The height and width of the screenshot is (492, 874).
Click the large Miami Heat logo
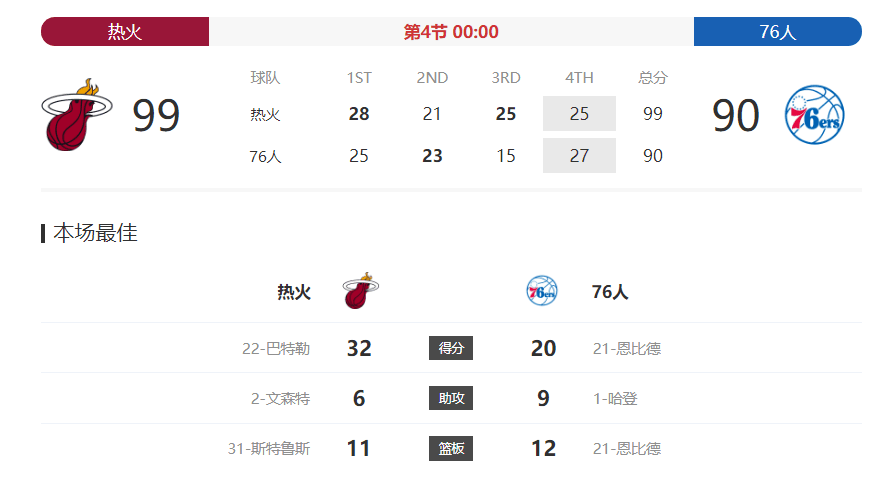point(77,114)
